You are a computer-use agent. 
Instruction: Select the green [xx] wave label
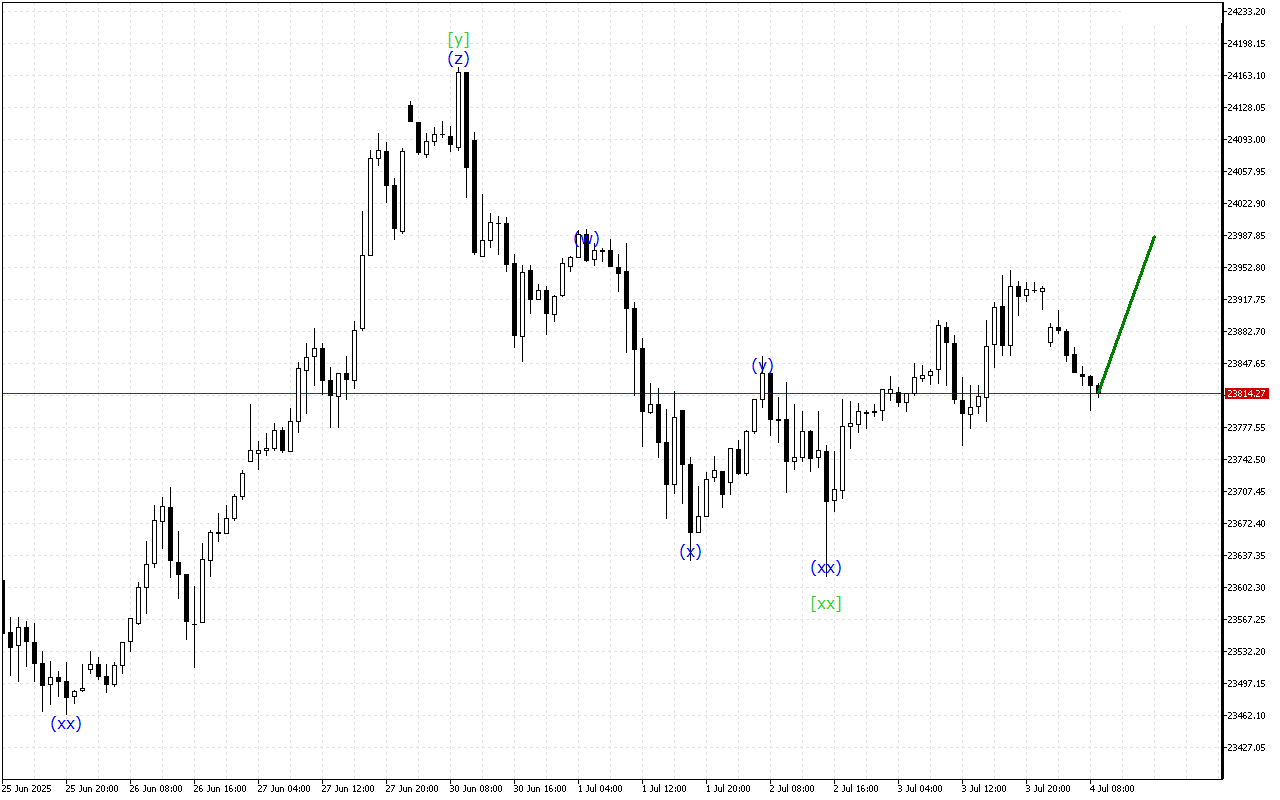tap(825, 603)
